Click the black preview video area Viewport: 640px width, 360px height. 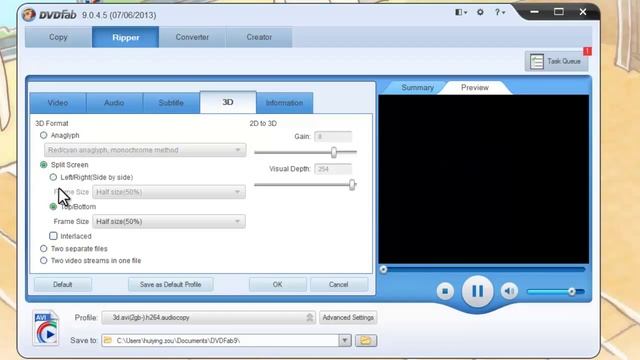[484, 179]
